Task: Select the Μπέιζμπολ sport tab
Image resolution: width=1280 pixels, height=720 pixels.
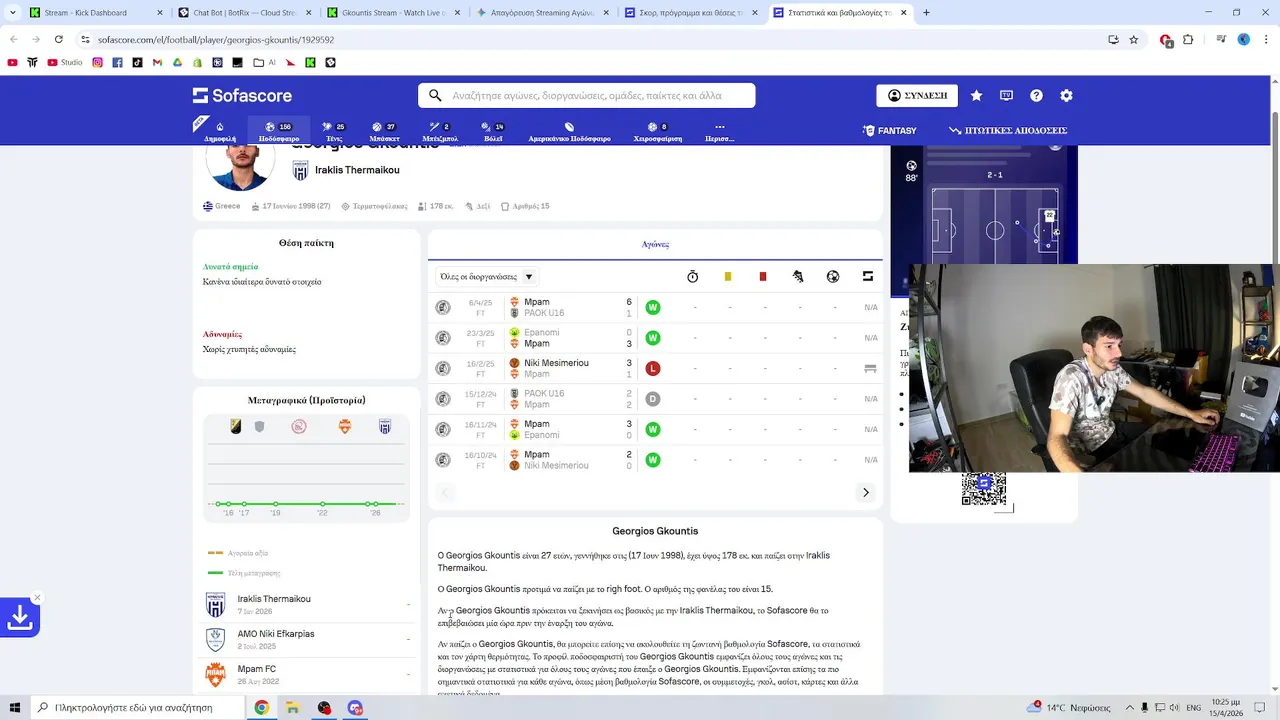Action: click(440, 131)
